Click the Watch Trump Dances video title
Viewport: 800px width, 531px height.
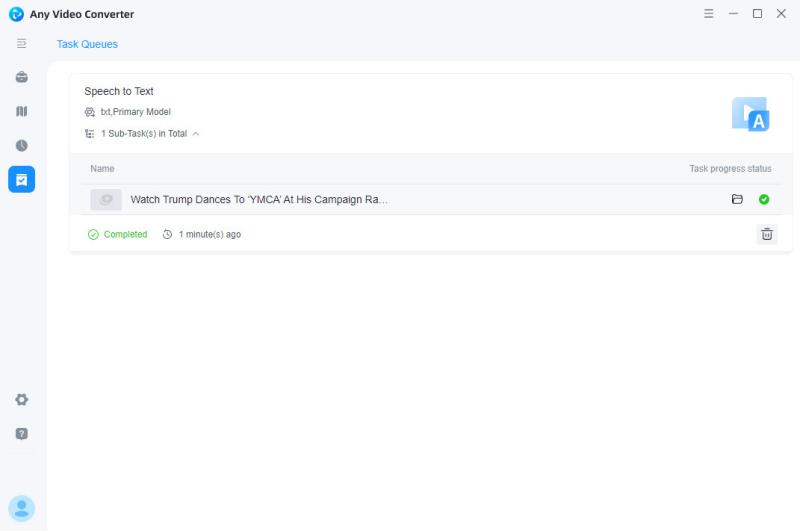click(259, 200)
